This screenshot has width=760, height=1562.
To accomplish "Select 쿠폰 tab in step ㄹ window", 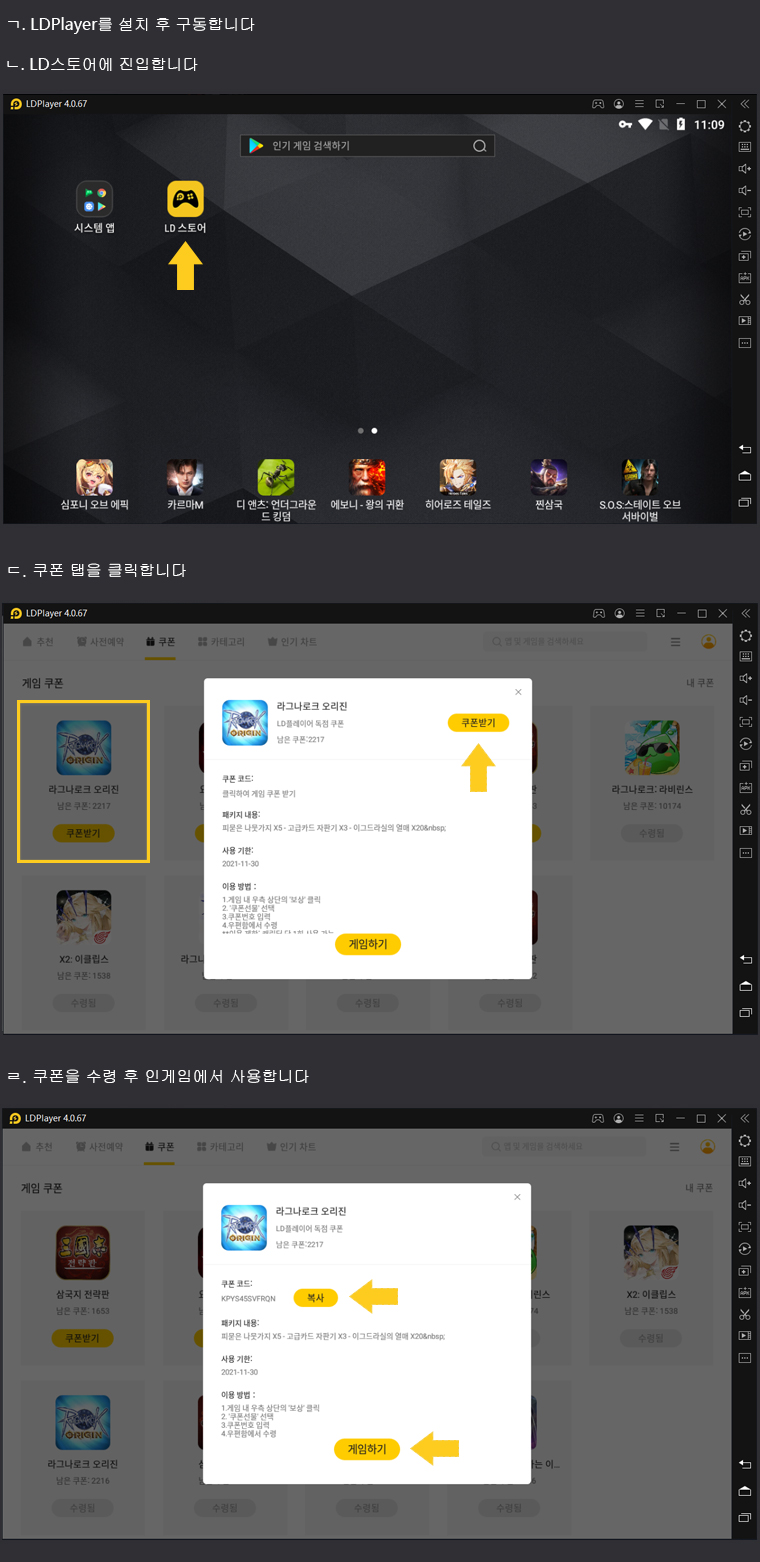I will 160,1147.
